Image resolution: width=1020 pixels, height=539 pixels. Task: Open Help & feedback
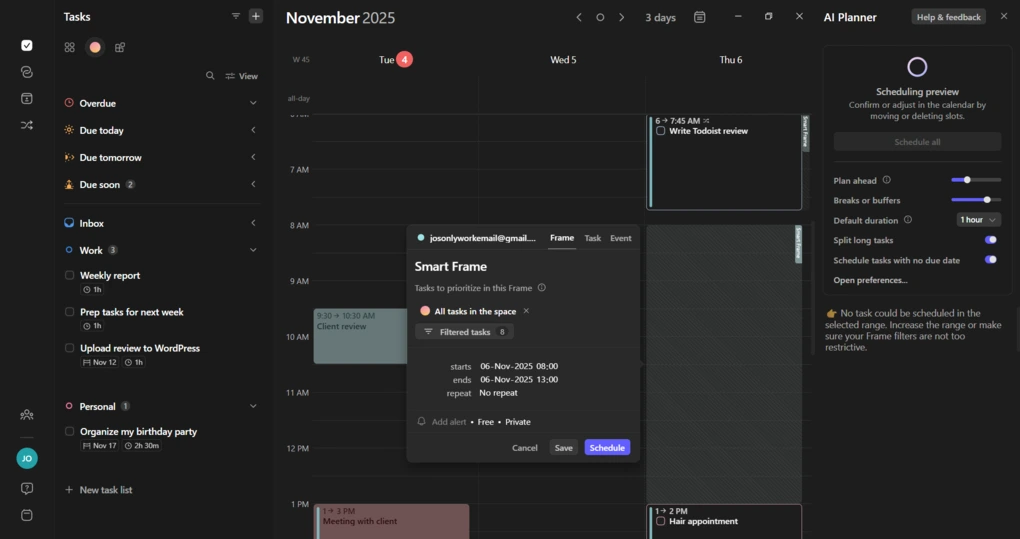point(948,17)
